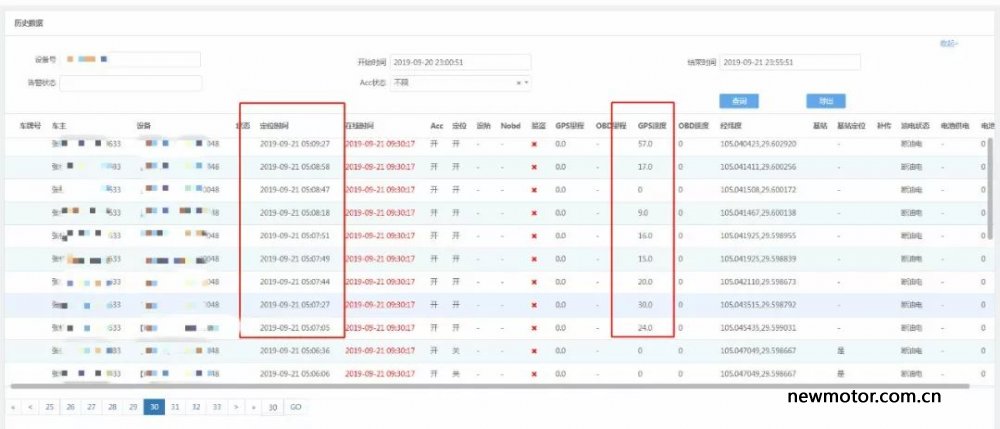Click the page number input showing 30

pos(272,407)
